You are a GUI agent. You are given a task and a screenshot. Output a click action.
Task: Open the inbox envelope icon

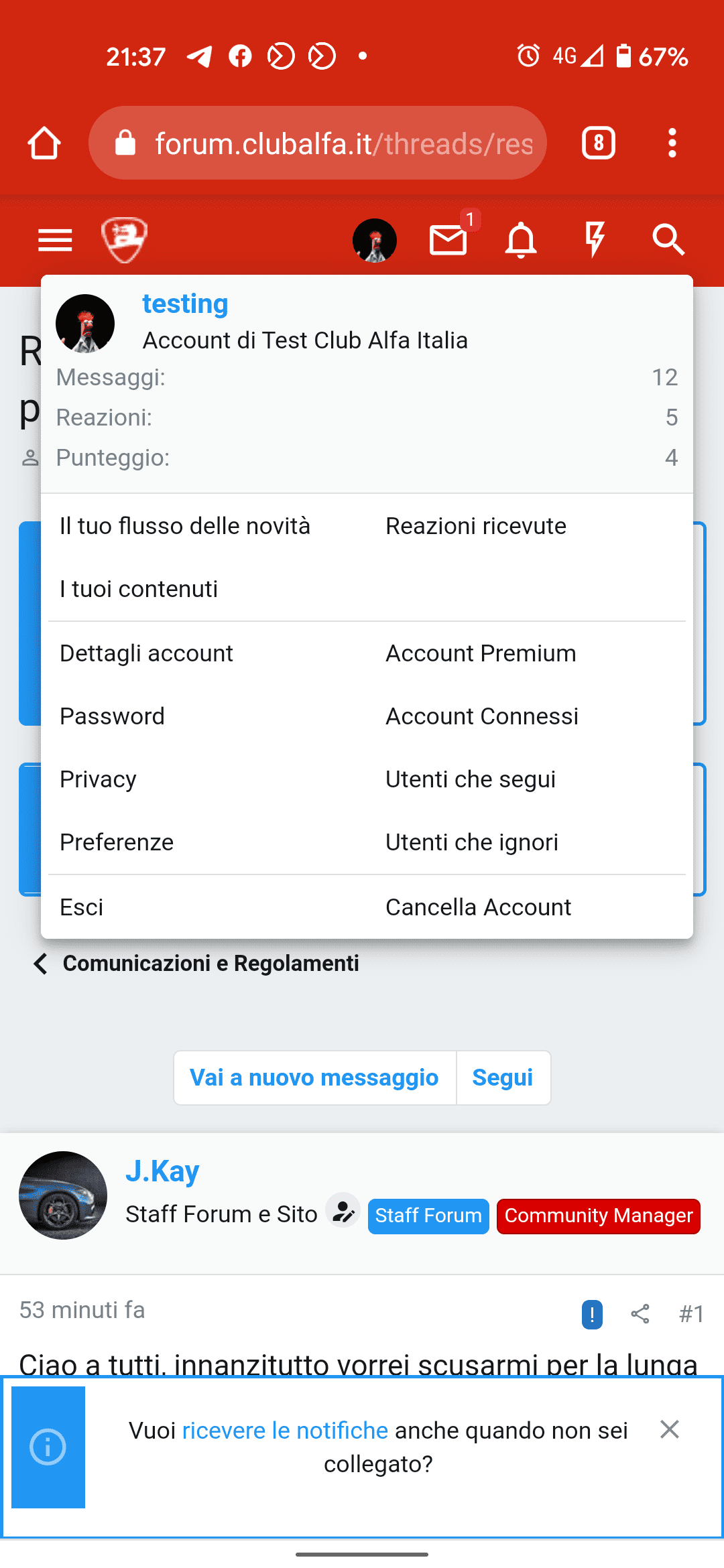[448, 240]
